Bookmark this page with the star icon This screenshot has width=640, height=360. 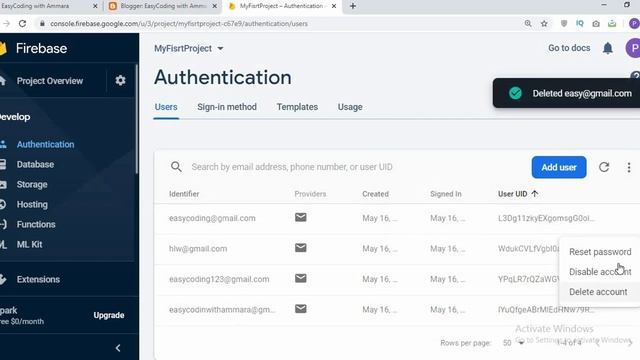[544, 24]
